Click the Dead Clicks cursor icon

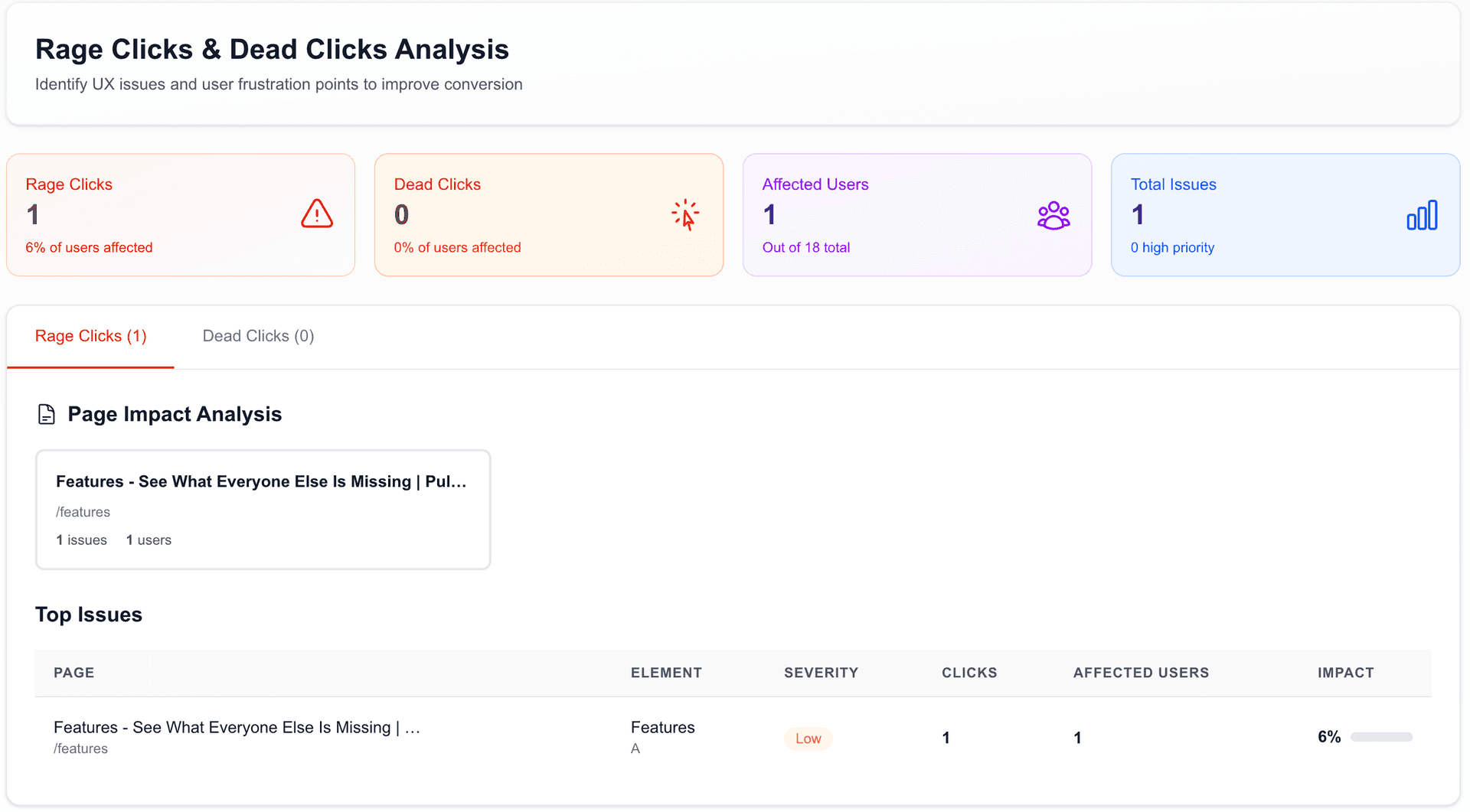(685, 215)
